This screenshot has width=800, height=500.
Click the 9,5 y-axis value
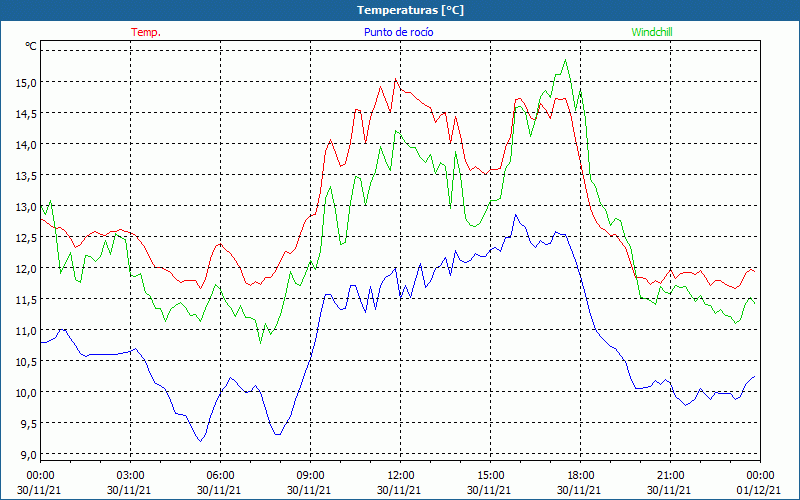(29, 423)
